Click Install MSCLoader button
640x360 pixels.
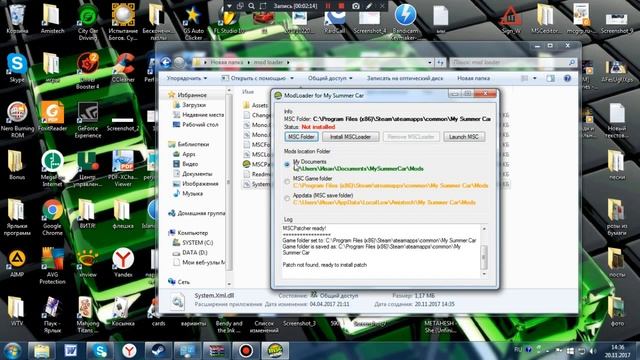(x=350, y=137)
